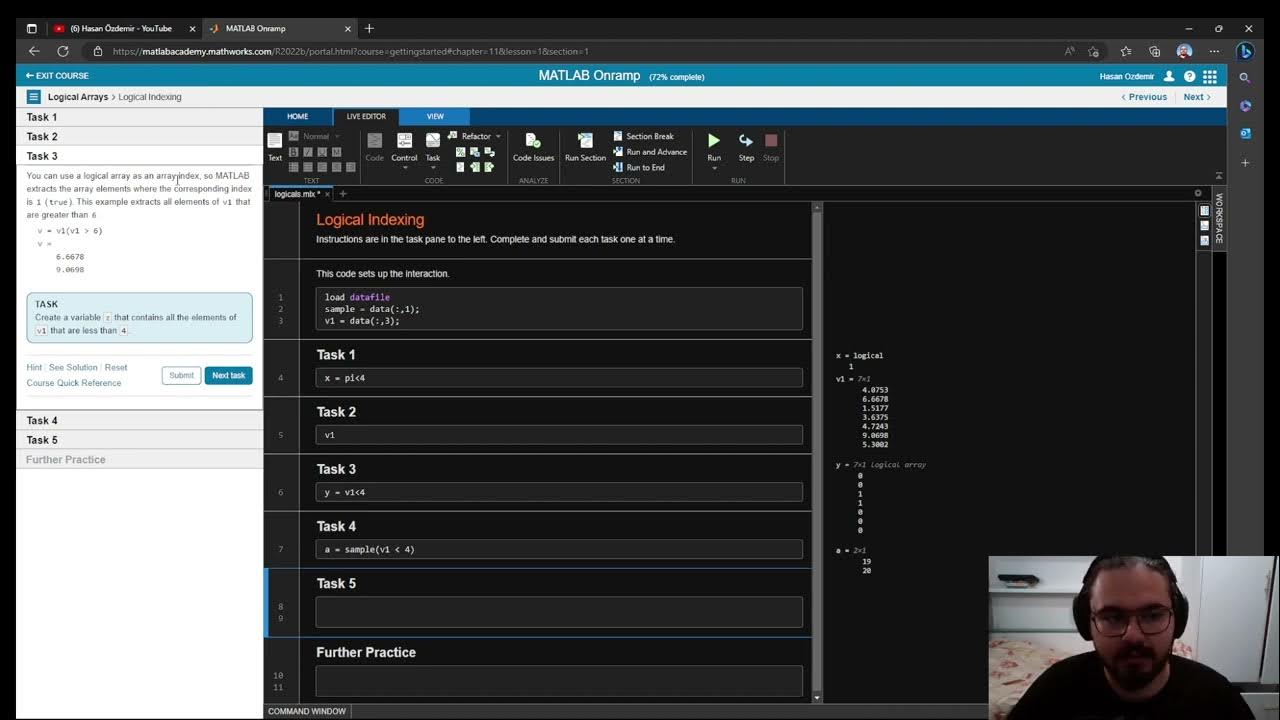Switch to output on right view icon
This screenshot has height=720, width=1280.
pos(1204,211)
